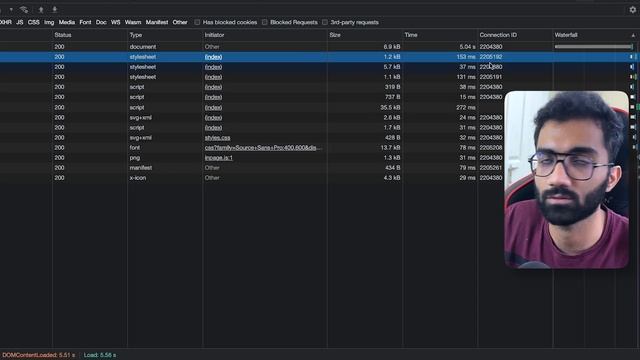Image resolution: width=640 pixels, height=360 pixels.
Task: Click the 5.04 s time cell
Action: pyautogui.click(x=467, y=47)
